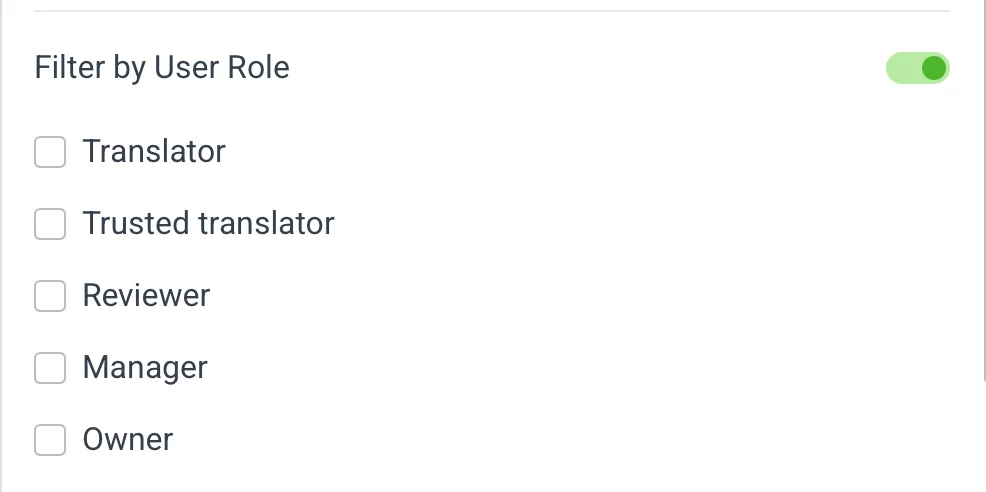Click the horizontal divider above the filter heading
Screen dimensions: 986x492
pyautogui.click(x=490, y=11)
